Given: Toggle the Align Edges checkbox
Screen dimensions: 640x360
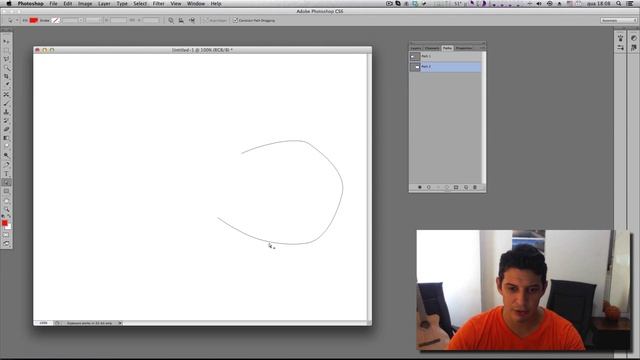Looking at the screenshot, I should (206, 20).
